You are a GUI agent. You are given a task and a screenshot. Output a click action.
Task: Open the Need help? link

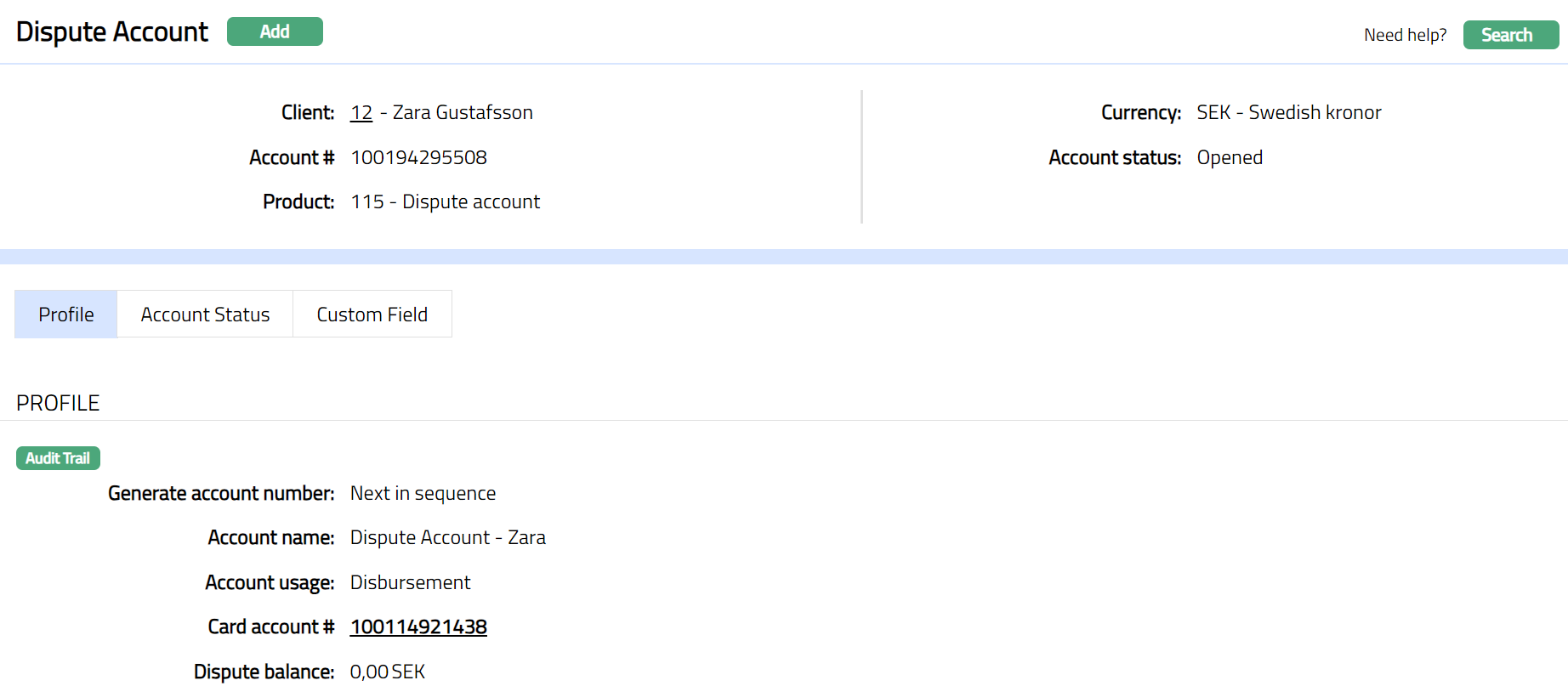coord(1405,35)
